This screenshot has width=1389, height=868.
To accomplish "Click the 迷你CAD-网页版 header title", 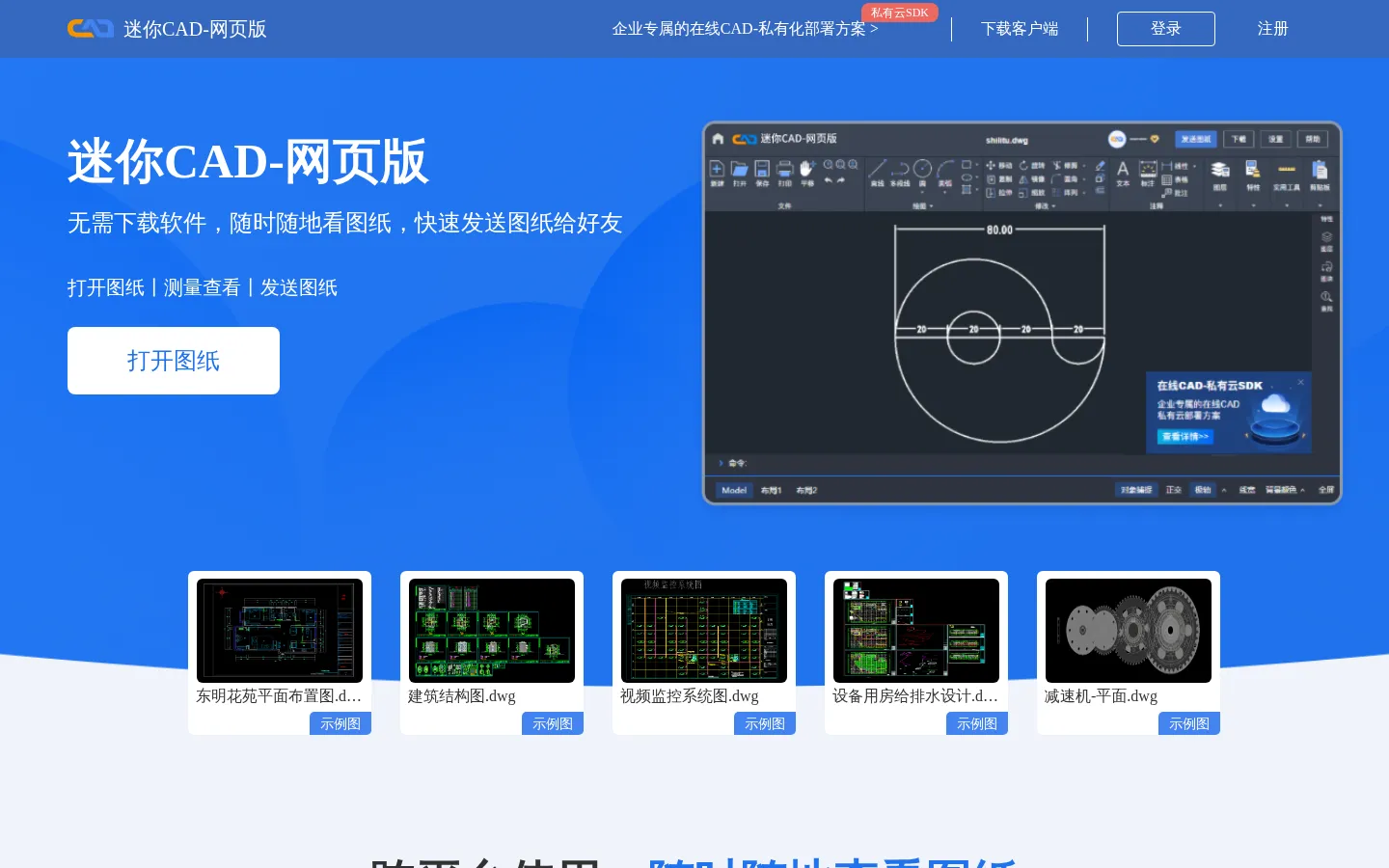I will tap(195, 29).
